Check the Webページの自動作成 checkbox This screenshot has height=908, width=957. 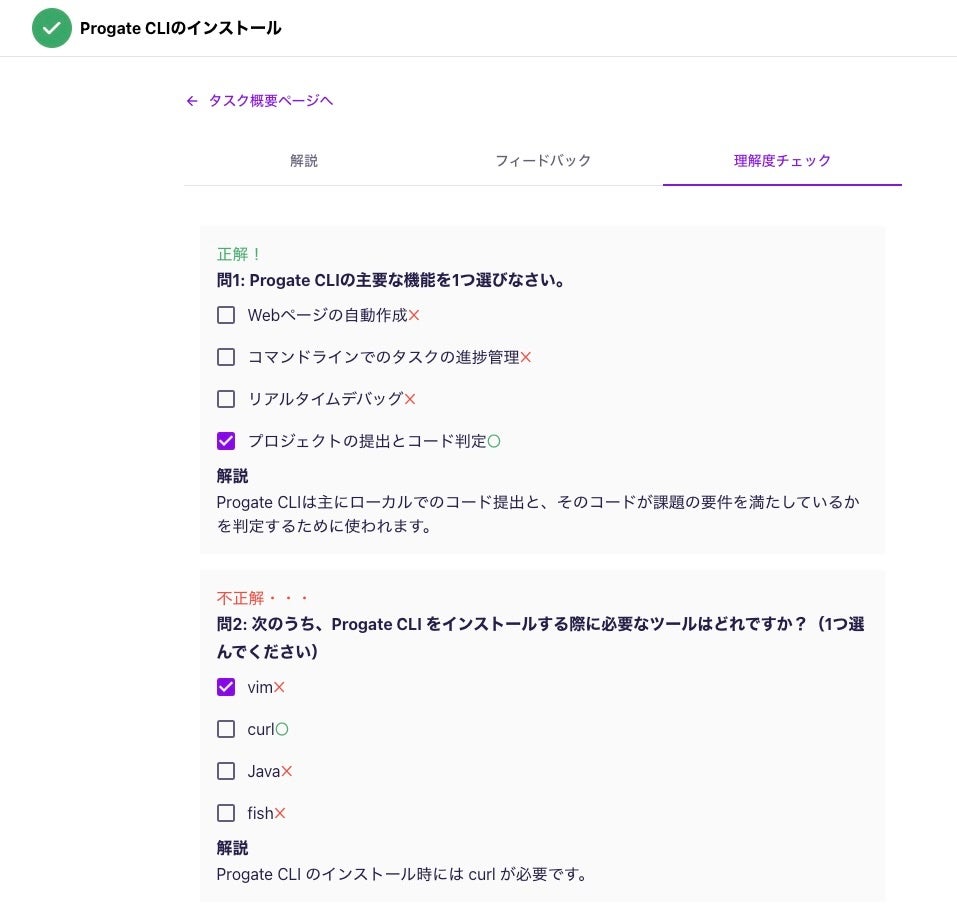(x=226, y=315)
